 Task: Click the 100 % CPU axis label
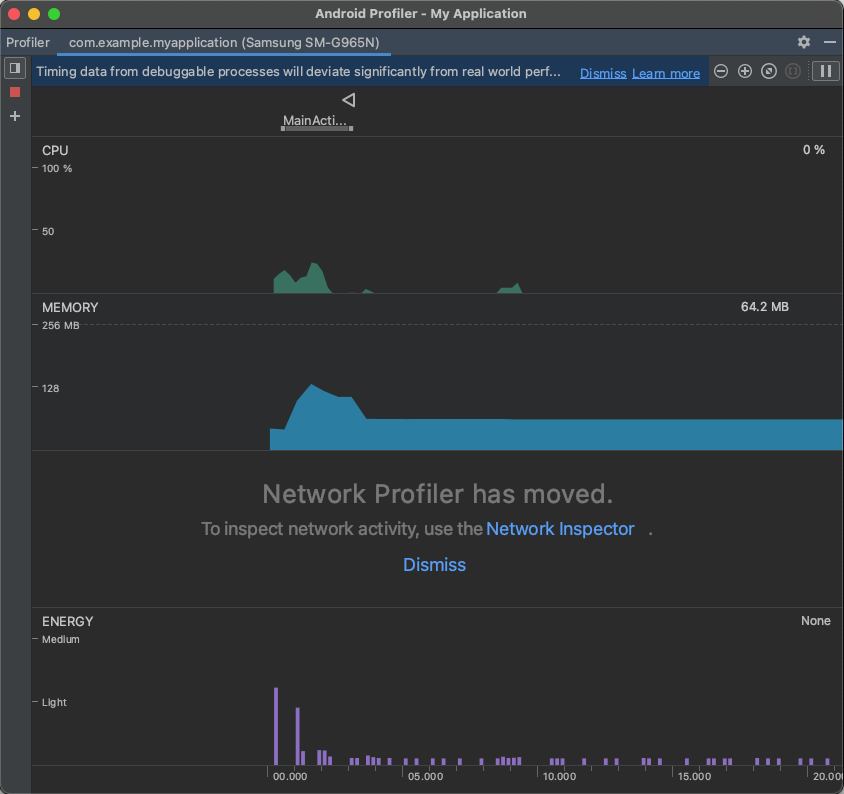pyautogui.click(x=57, y=168)
